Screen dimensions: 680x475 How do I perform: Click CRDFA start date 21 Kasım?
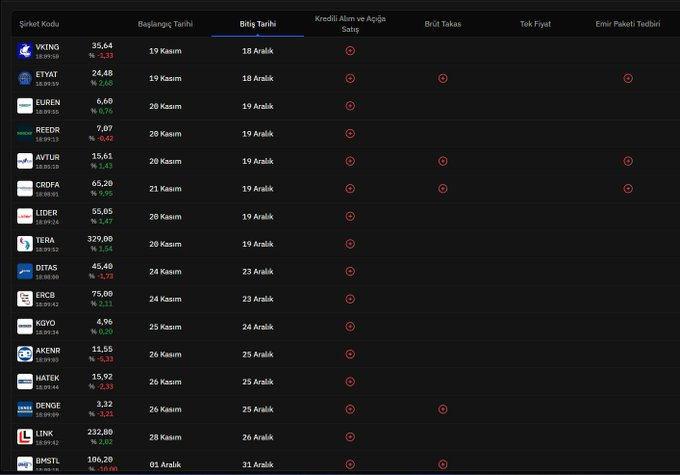165,189
